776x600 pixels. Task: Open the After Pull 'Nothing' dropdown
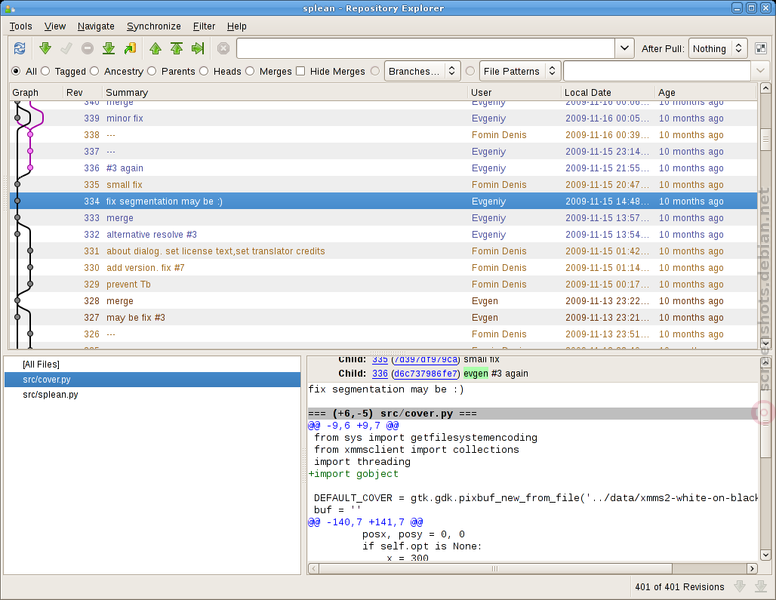pos(717,48)
